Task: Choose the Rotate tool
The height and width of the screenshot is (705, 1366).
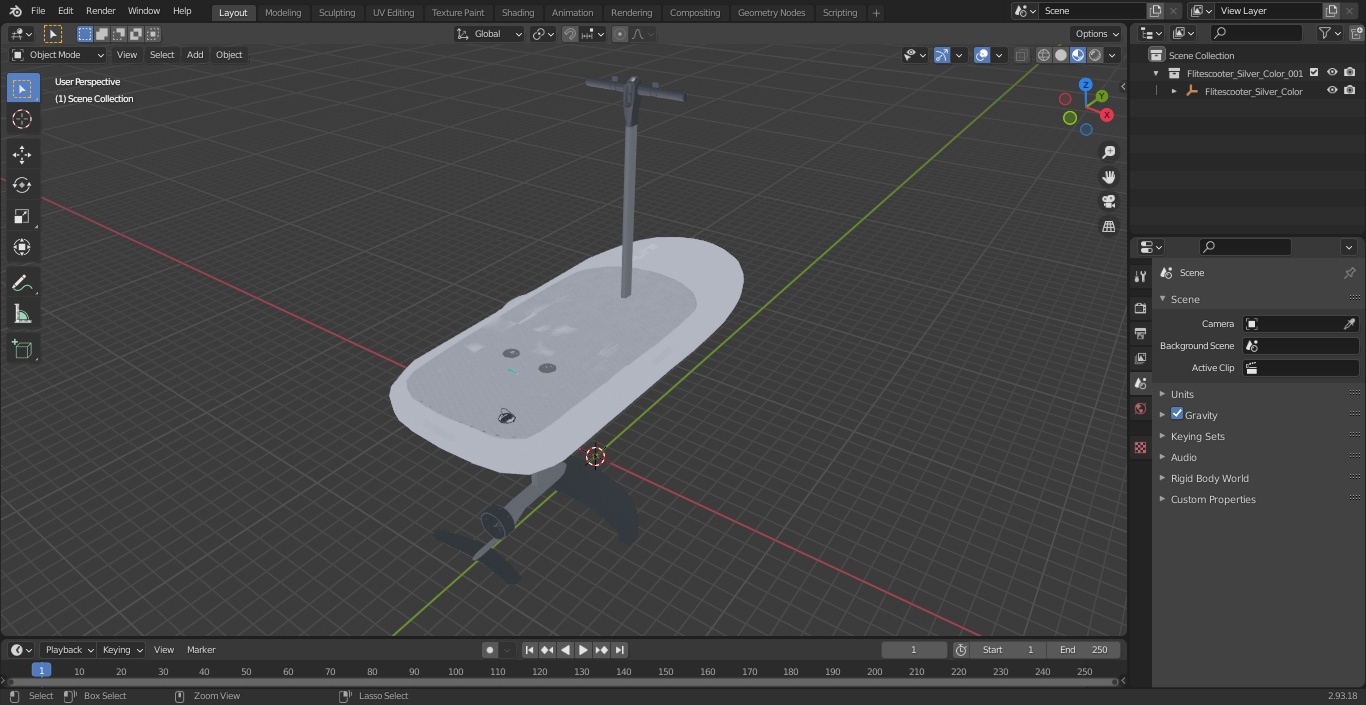Action: coord(22,185)
